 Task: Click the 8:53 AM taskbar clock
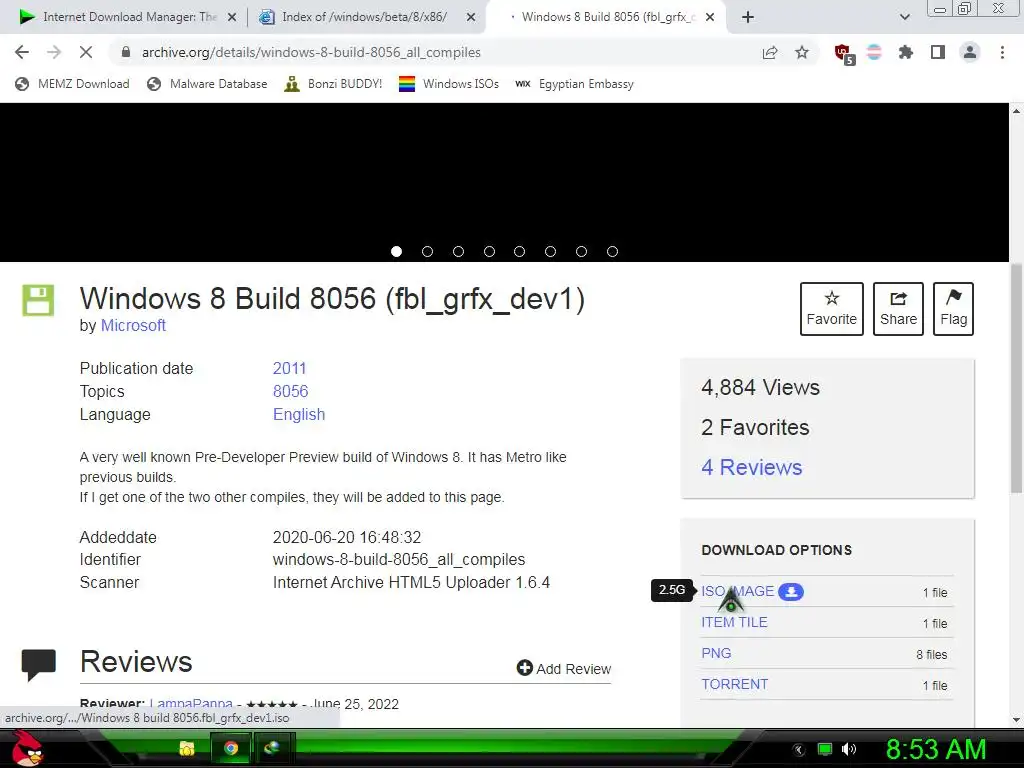coord(936,749)
